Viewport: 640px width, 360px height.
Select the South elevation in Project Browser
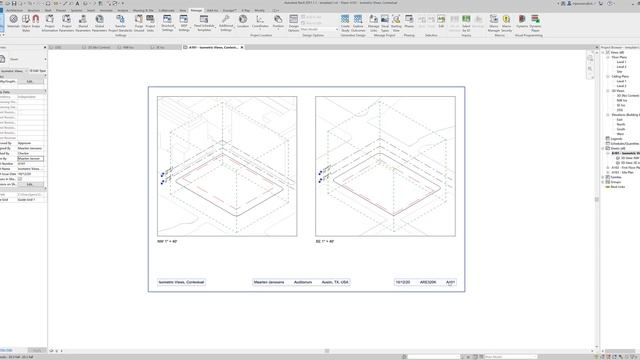point(621,129)
